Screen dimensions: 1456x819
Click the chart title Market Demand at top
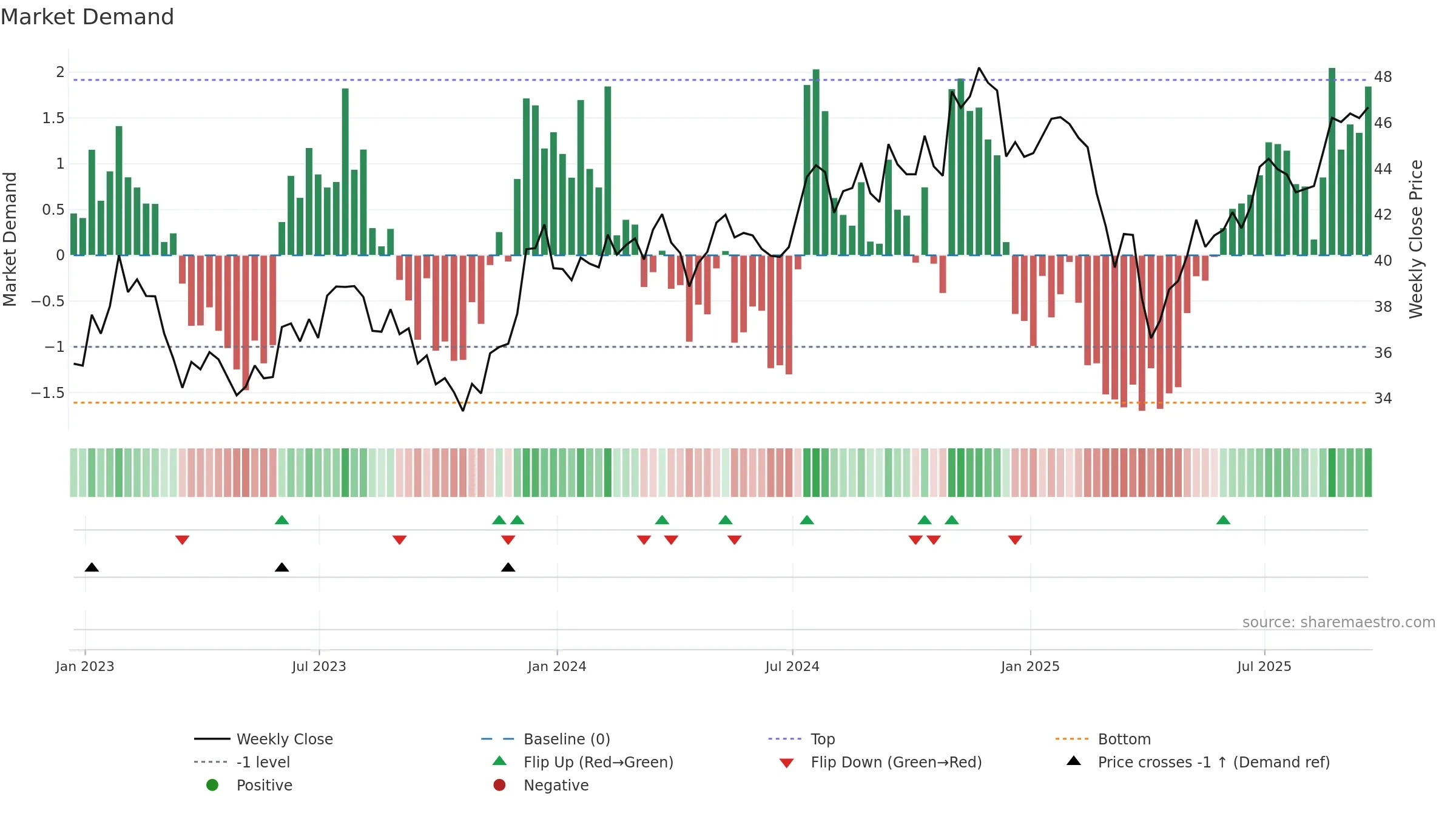click(87, 17)
